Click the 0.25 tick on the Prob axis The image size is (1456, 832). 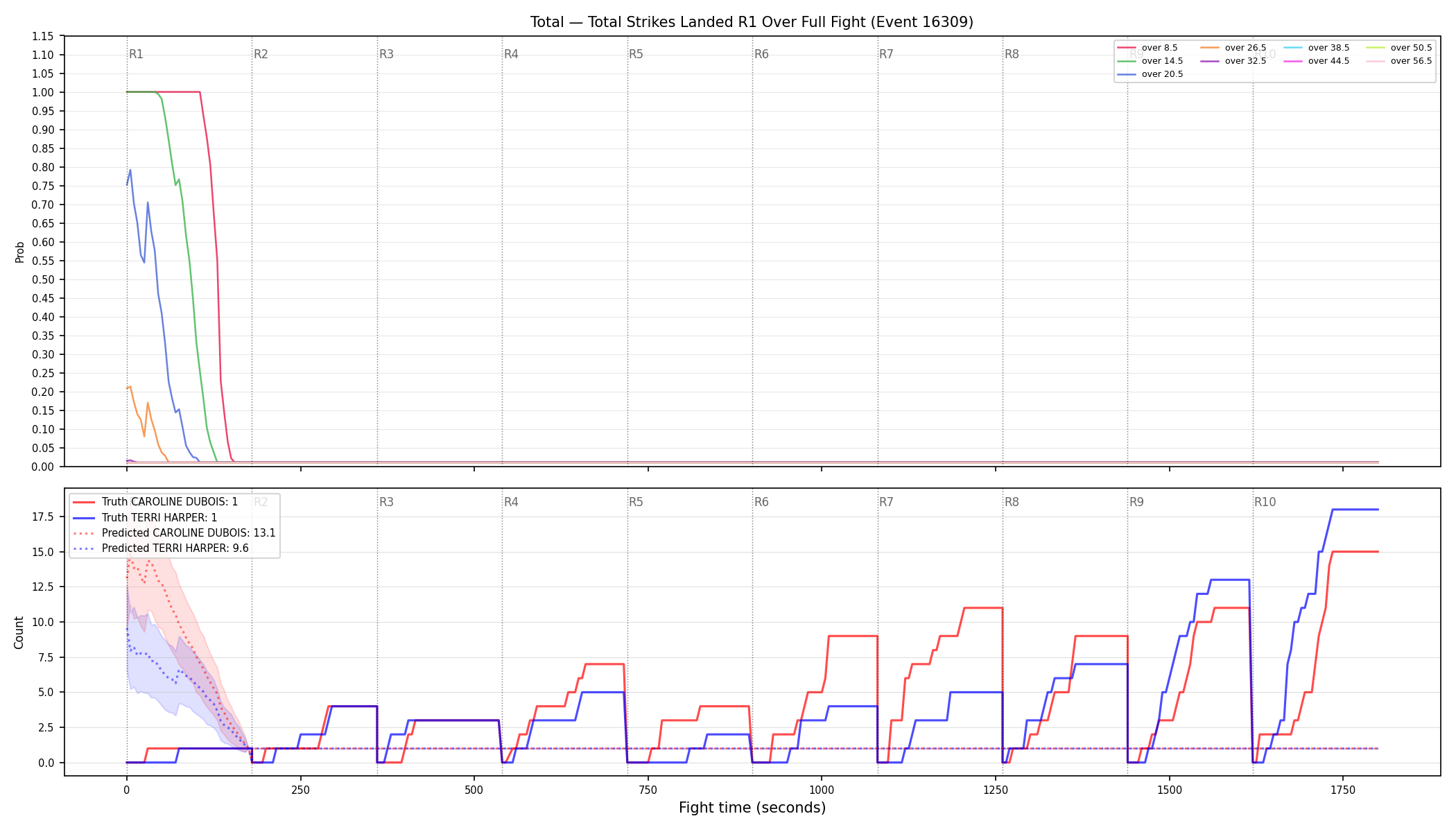[x=43, y=373]
